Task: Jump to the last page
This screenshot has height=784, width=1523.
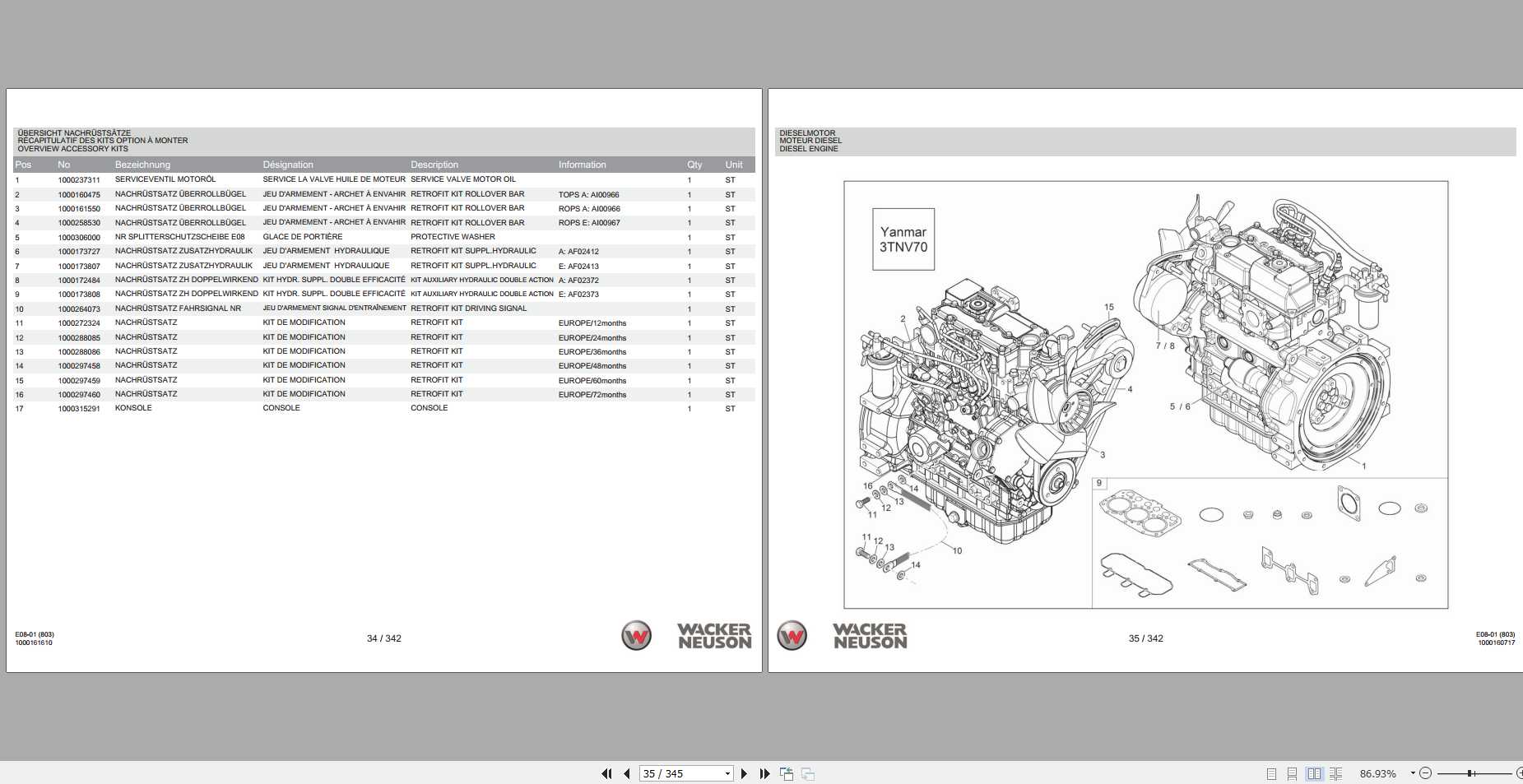Action: coord(764,773)
